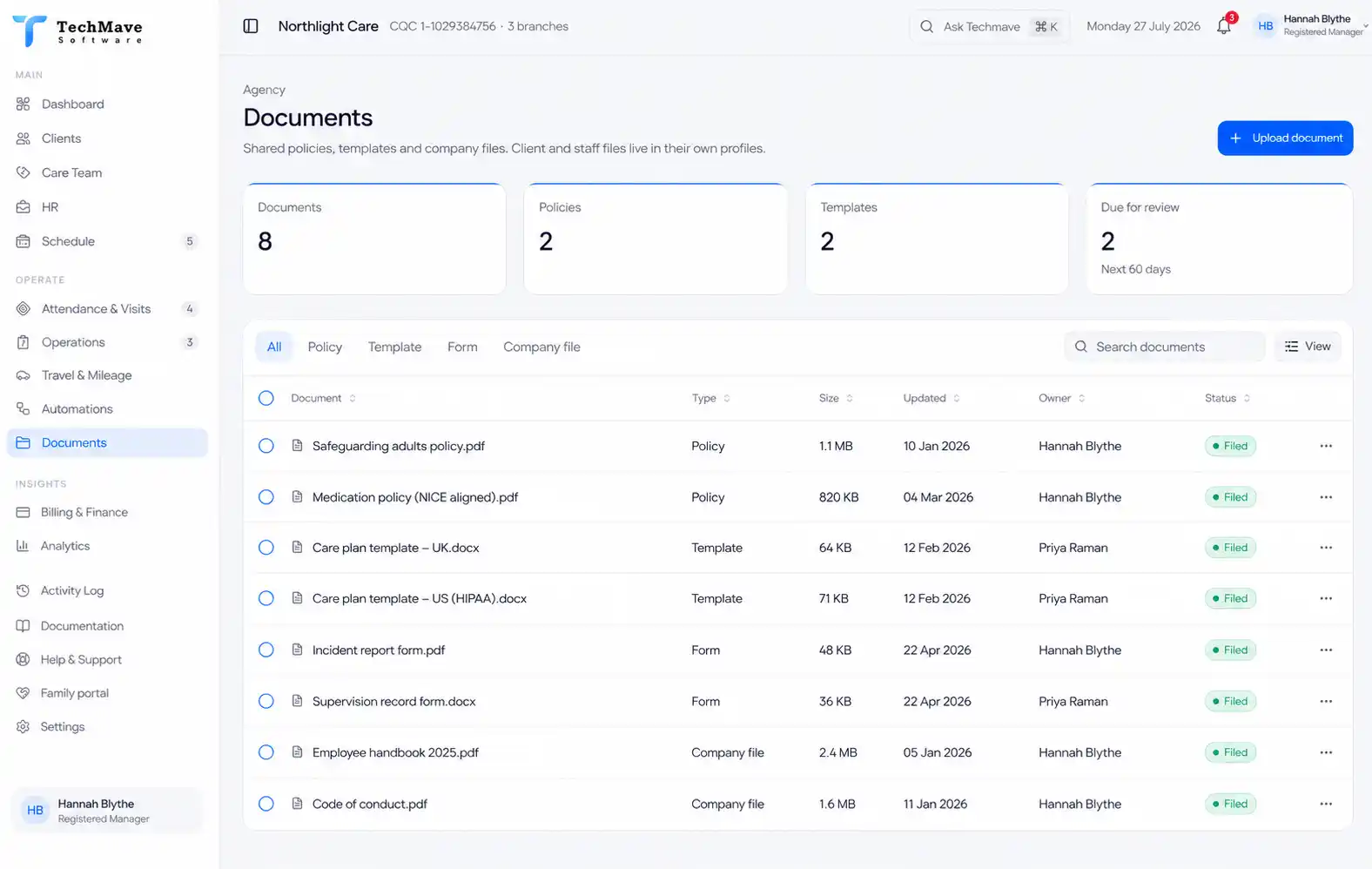Switch to the Company file tab
This screenshot has width=1372, height=869.
[541, 347]
